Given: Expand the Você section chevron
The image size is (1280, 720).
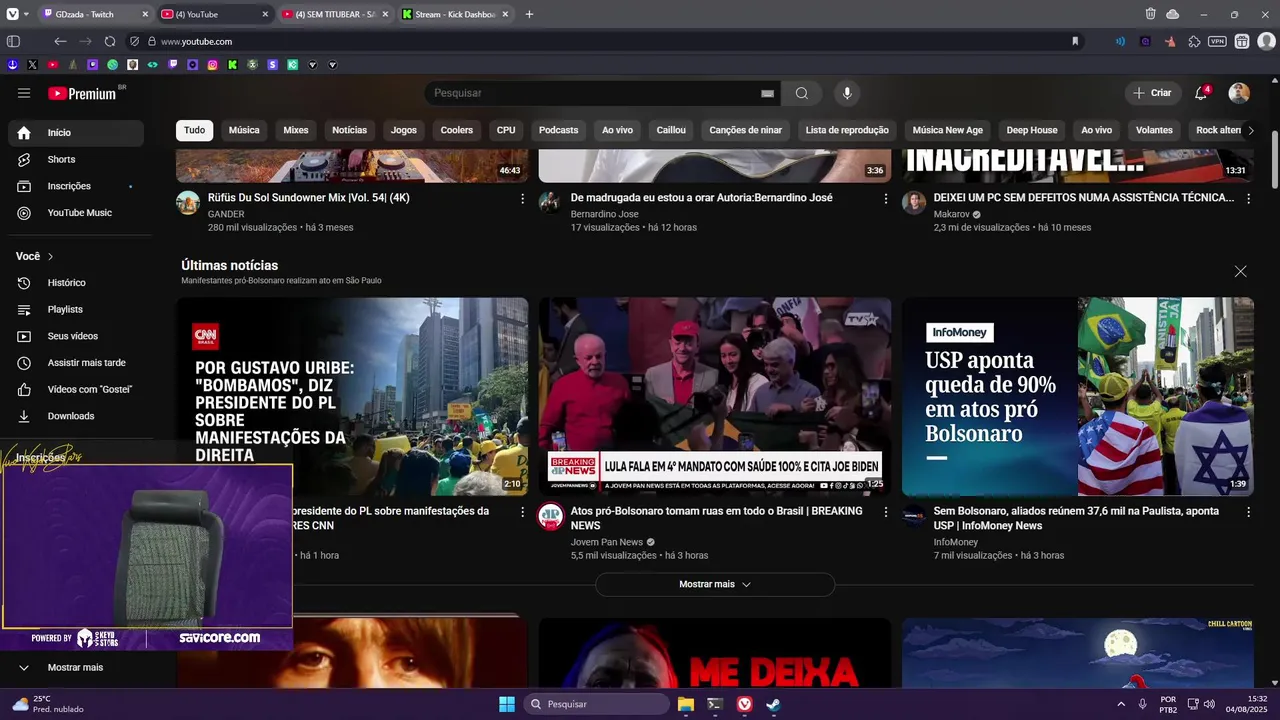Looking at the screenshot, I should 50,257.
